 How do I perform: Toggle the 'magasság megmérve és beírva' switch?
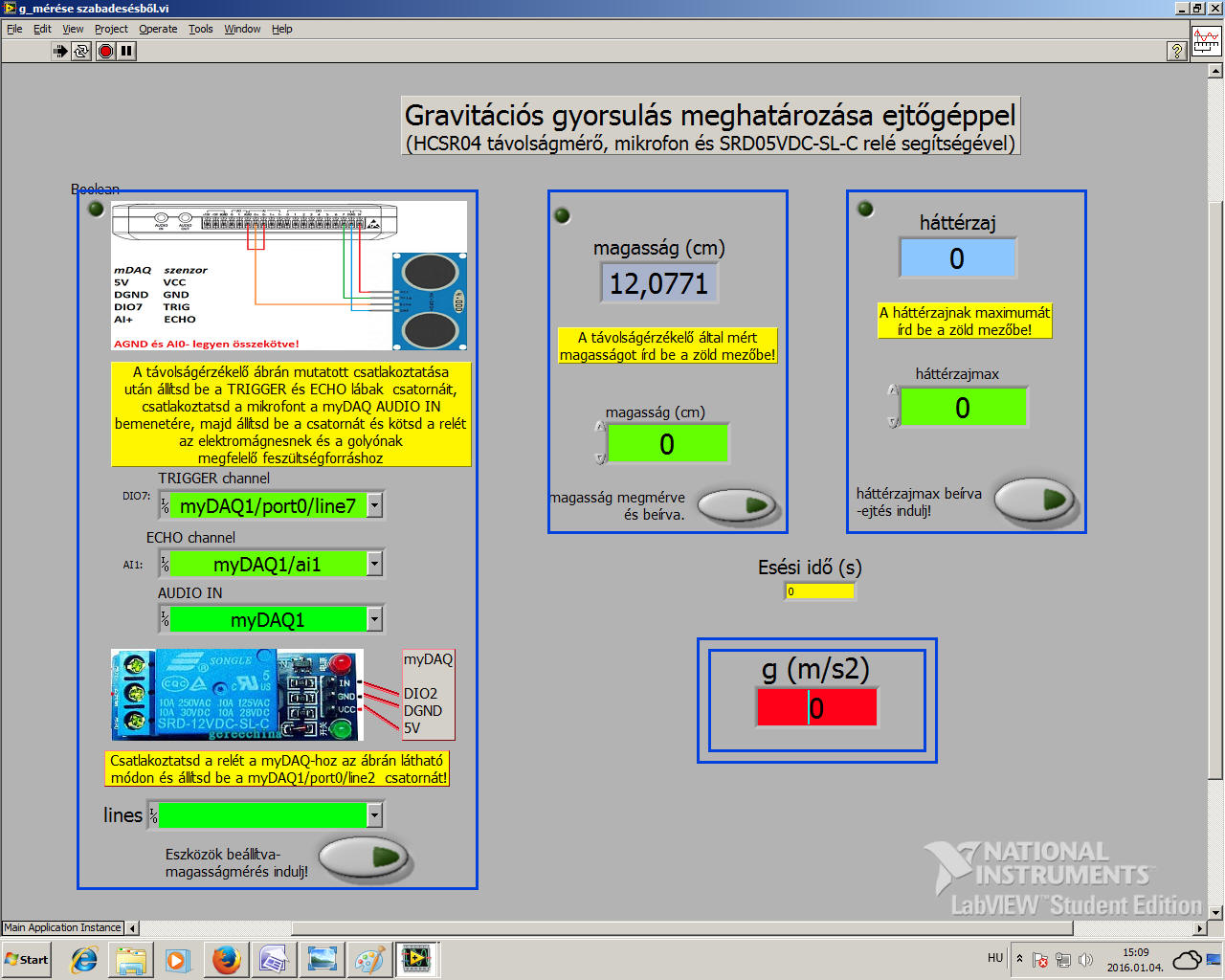[736, 505]
